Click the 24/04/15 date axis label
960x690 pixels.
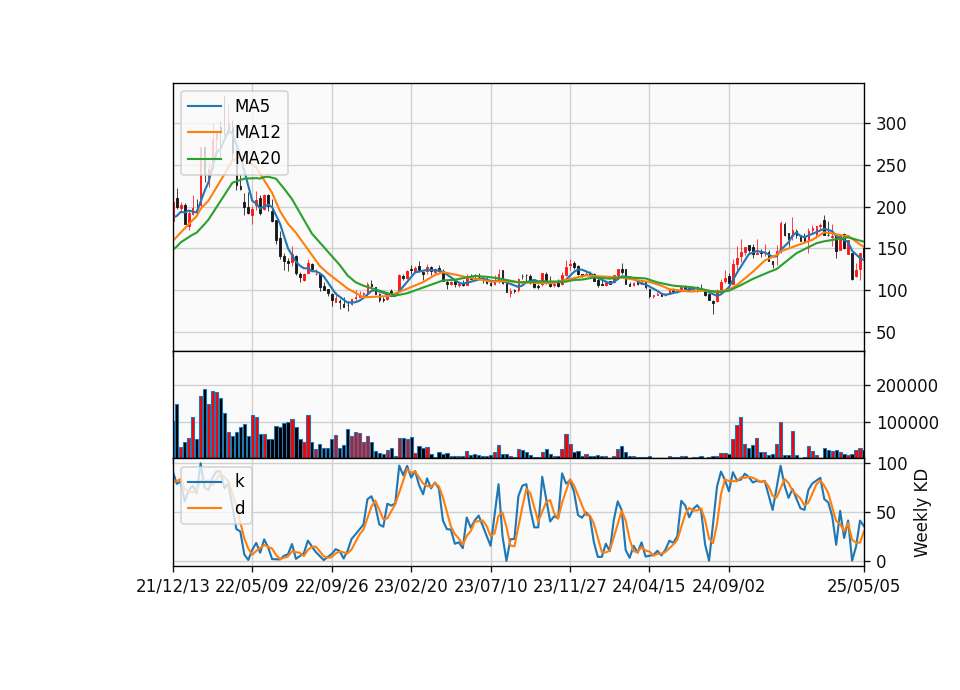[x=649, y=586]
